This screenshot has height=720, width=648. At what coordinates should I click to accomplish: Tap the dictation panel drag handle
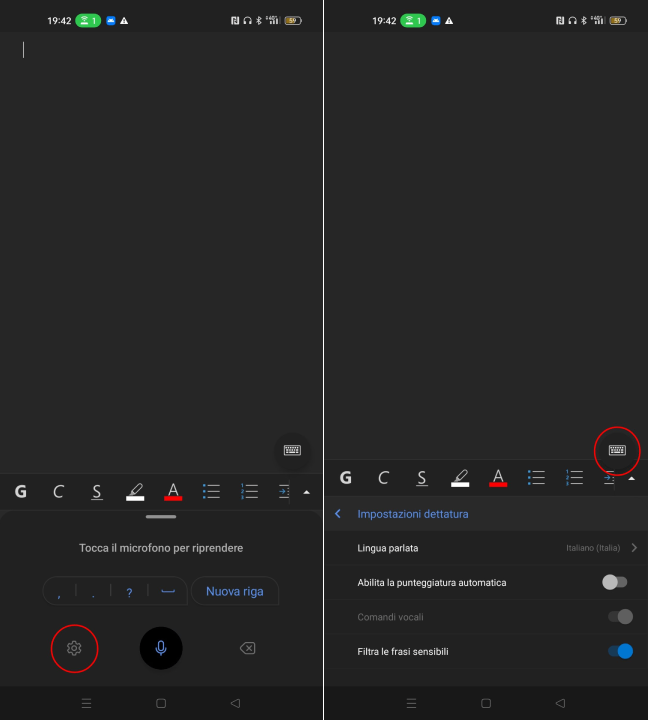(x=161, y=517)
